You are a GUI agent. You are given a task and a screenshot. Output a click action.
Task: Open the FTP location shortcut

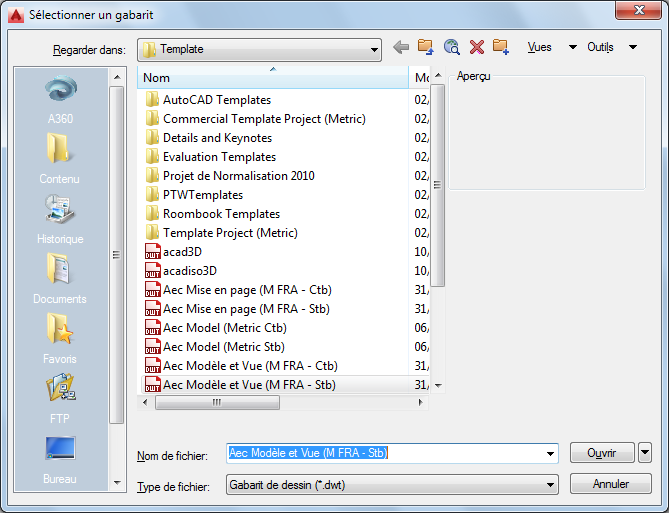tap(60, 399)
